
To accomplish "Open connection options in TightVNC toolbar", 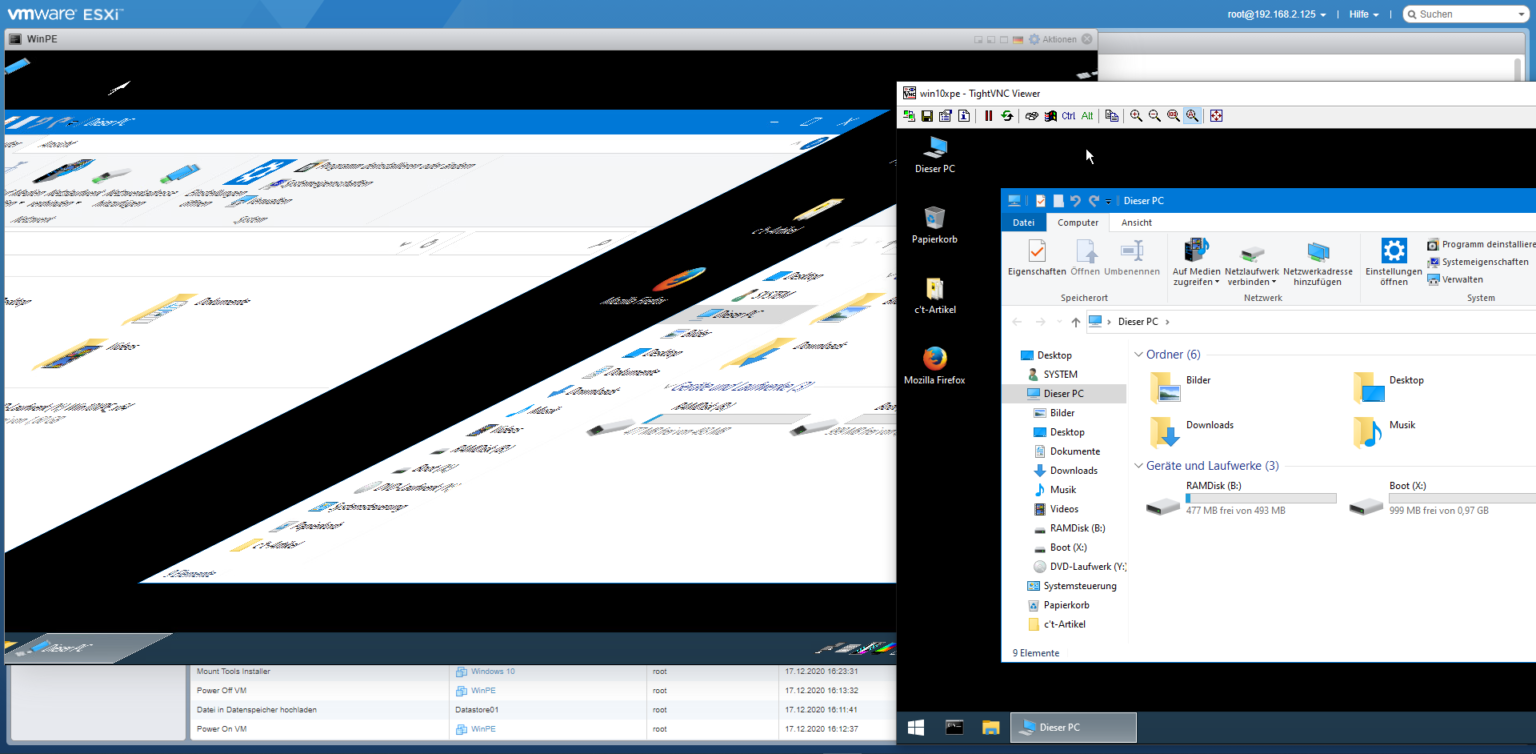I will click(x=944, y=116).
